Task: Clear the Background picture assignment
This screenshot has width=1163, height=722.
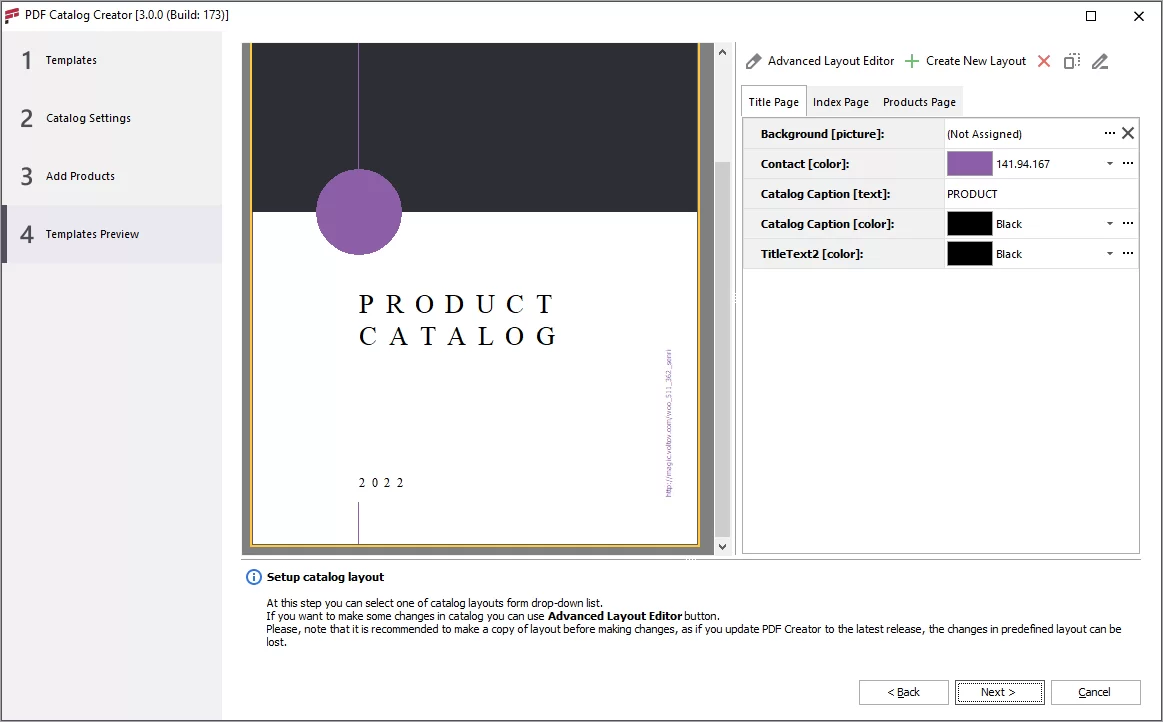Action: pyautogui.click(x=1128, y=132)
